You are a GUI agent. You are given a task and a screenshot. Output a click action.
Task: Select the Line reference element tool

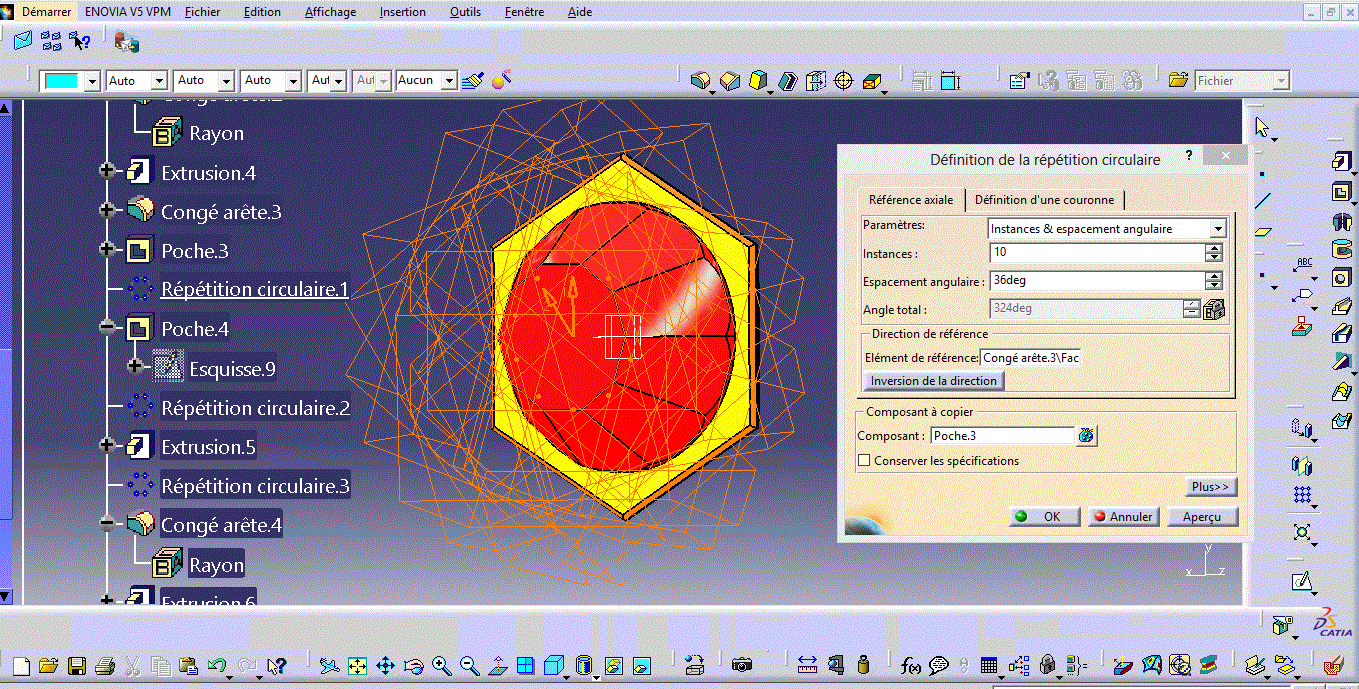pyautogui.click(x=1263, y=200)
